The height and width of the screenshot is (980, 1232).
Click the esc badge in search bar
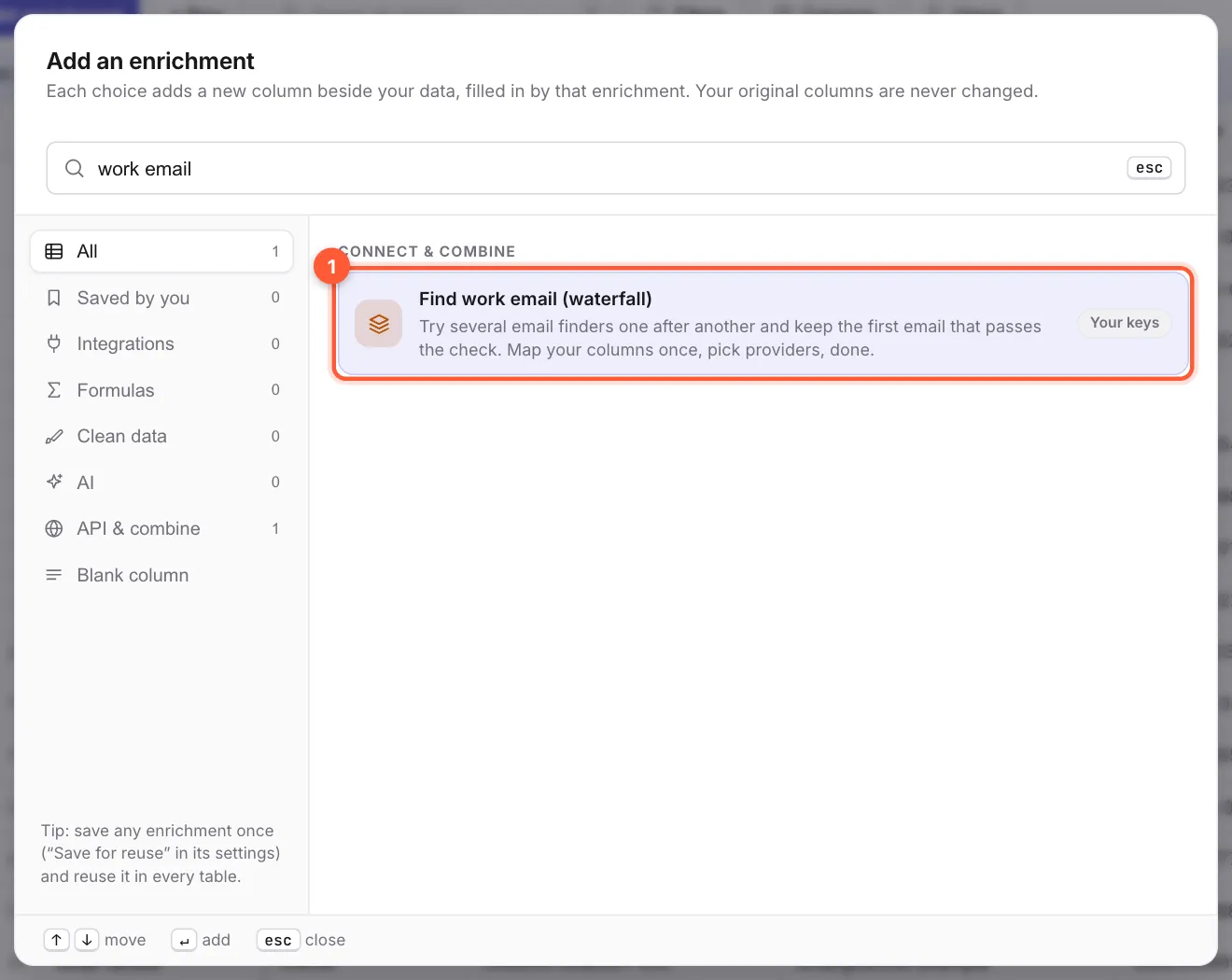(1149, 168)
